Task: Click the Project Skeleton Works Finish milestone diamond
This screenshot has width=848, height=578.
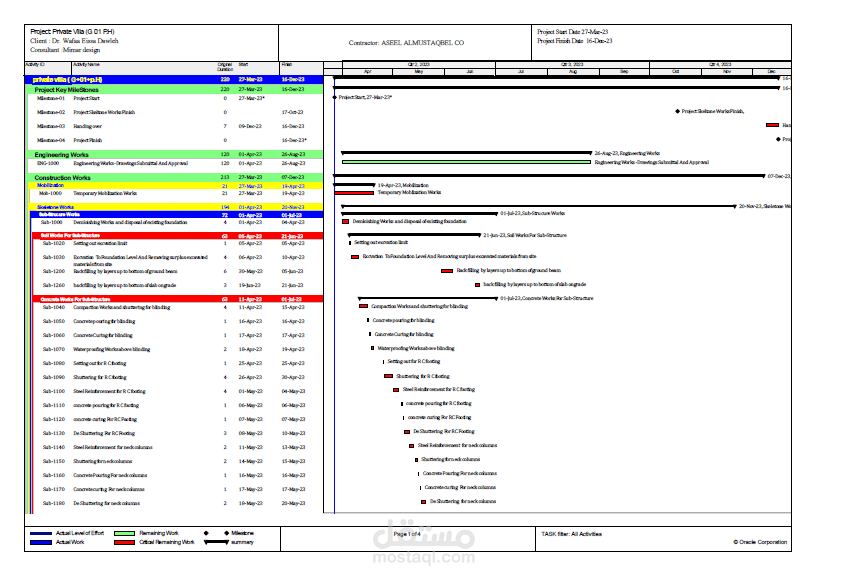Action: (x=677, y=111)
